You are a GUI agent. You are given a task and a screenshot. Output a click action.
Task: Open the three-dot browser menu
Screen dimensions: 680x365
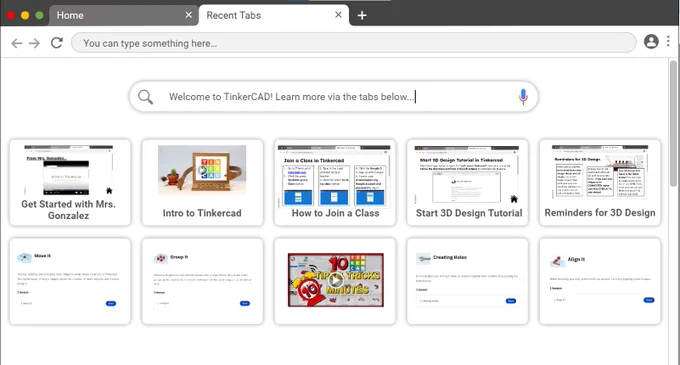[668, 41]
